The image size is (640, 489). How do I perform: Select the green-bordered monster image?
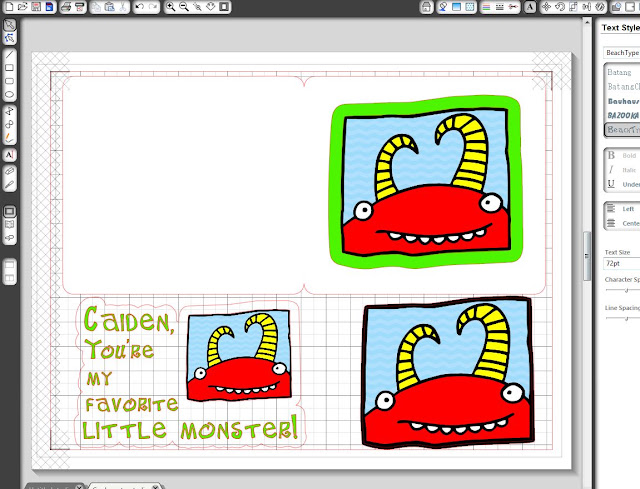click(x=426, y=182)
